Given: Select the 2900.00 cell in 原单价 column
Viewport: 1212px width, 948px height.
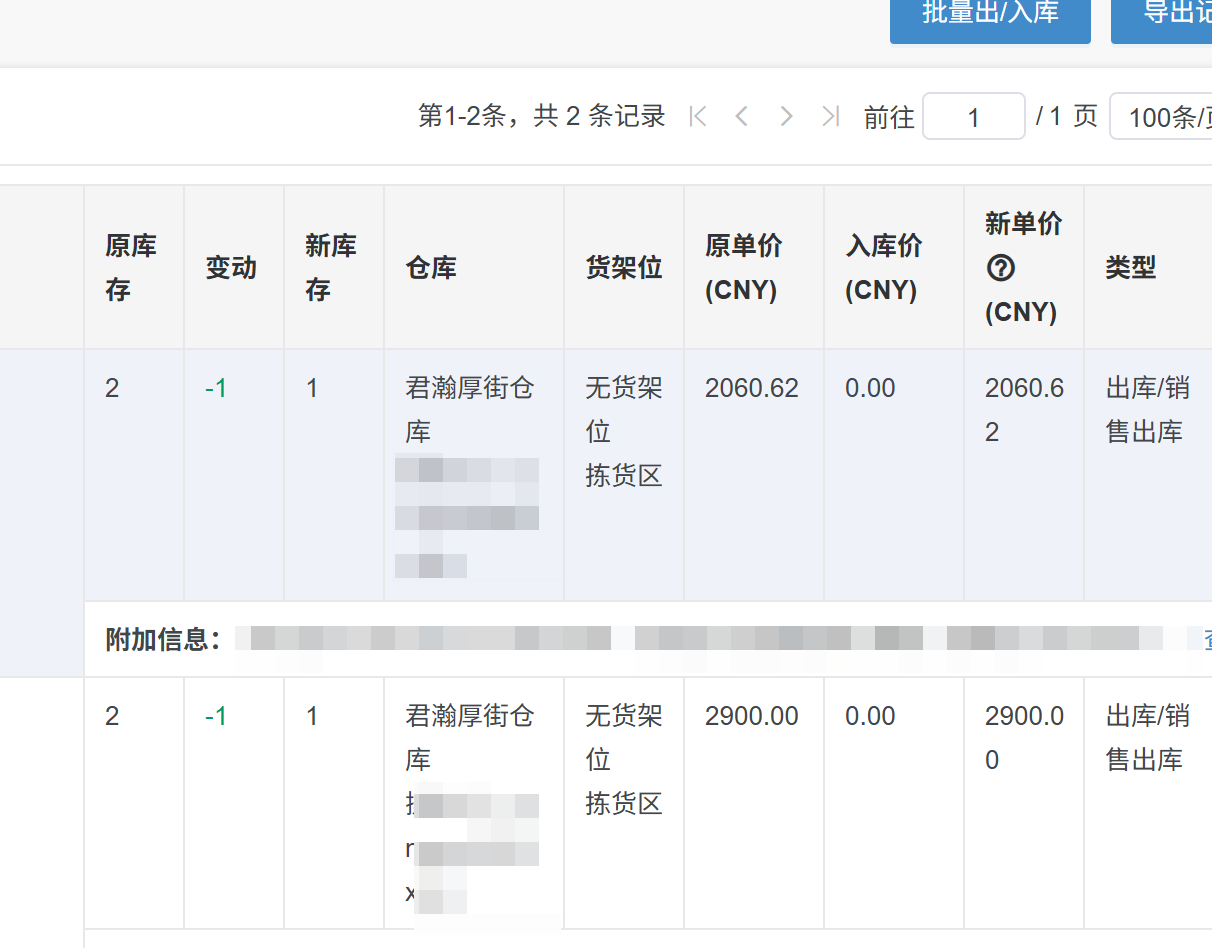Looking at the screenshot, I should point(751,717).
